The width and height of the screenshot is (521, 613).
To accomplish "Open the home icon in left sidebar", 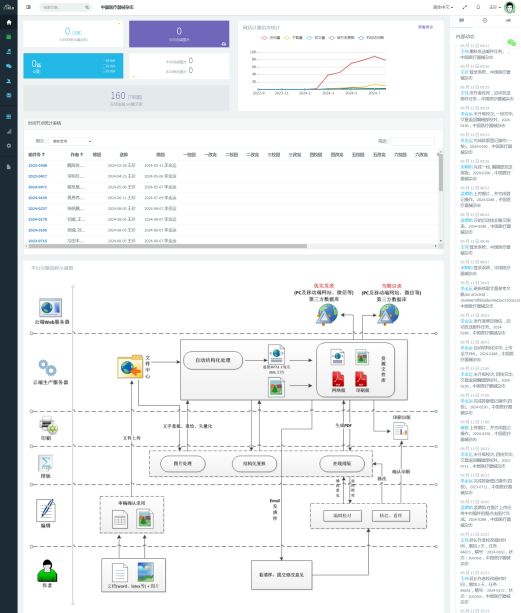I will (9, 22).
